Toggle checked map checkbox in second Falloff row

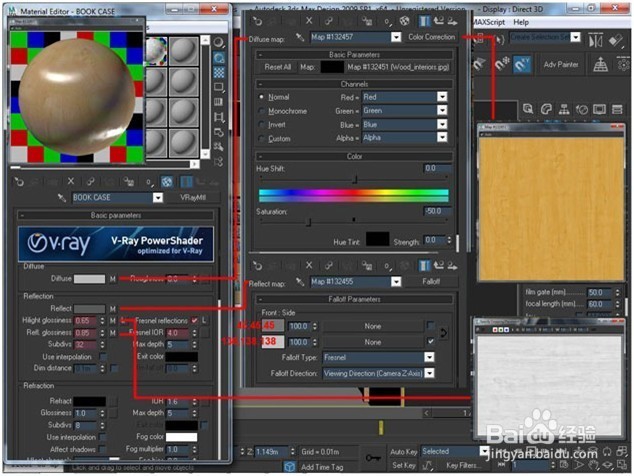click(431, 342)
